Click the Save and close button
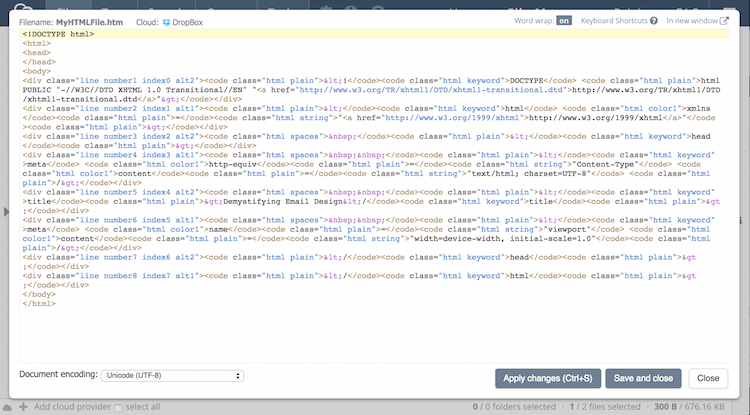Viewport: 750px width, 415px height. pyautogui.click(x=643, y=378)
